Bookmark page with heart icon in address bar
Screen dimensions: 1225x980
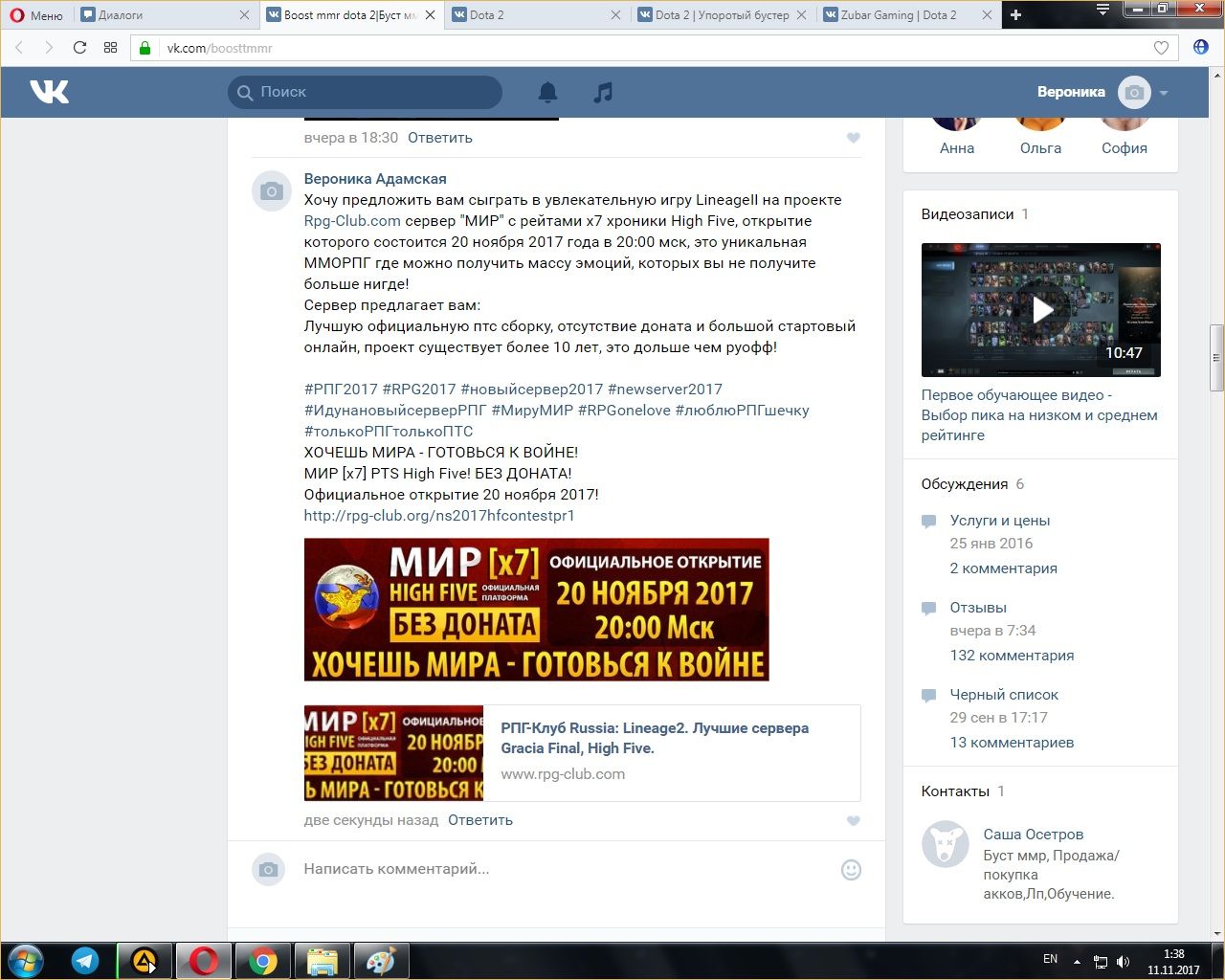click(x=1161, y=48)
